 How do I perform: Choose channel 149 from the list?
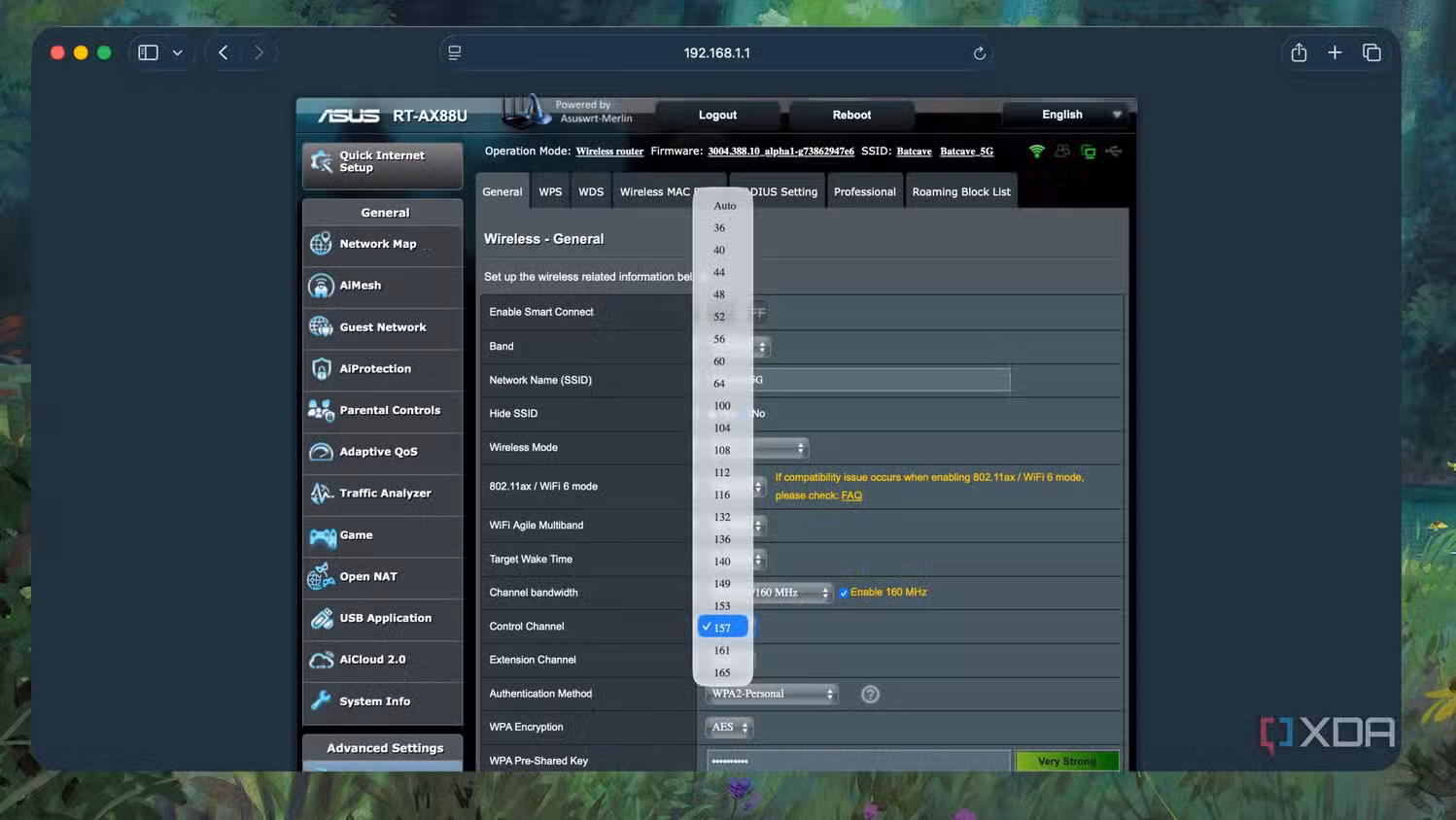(723, 584)
